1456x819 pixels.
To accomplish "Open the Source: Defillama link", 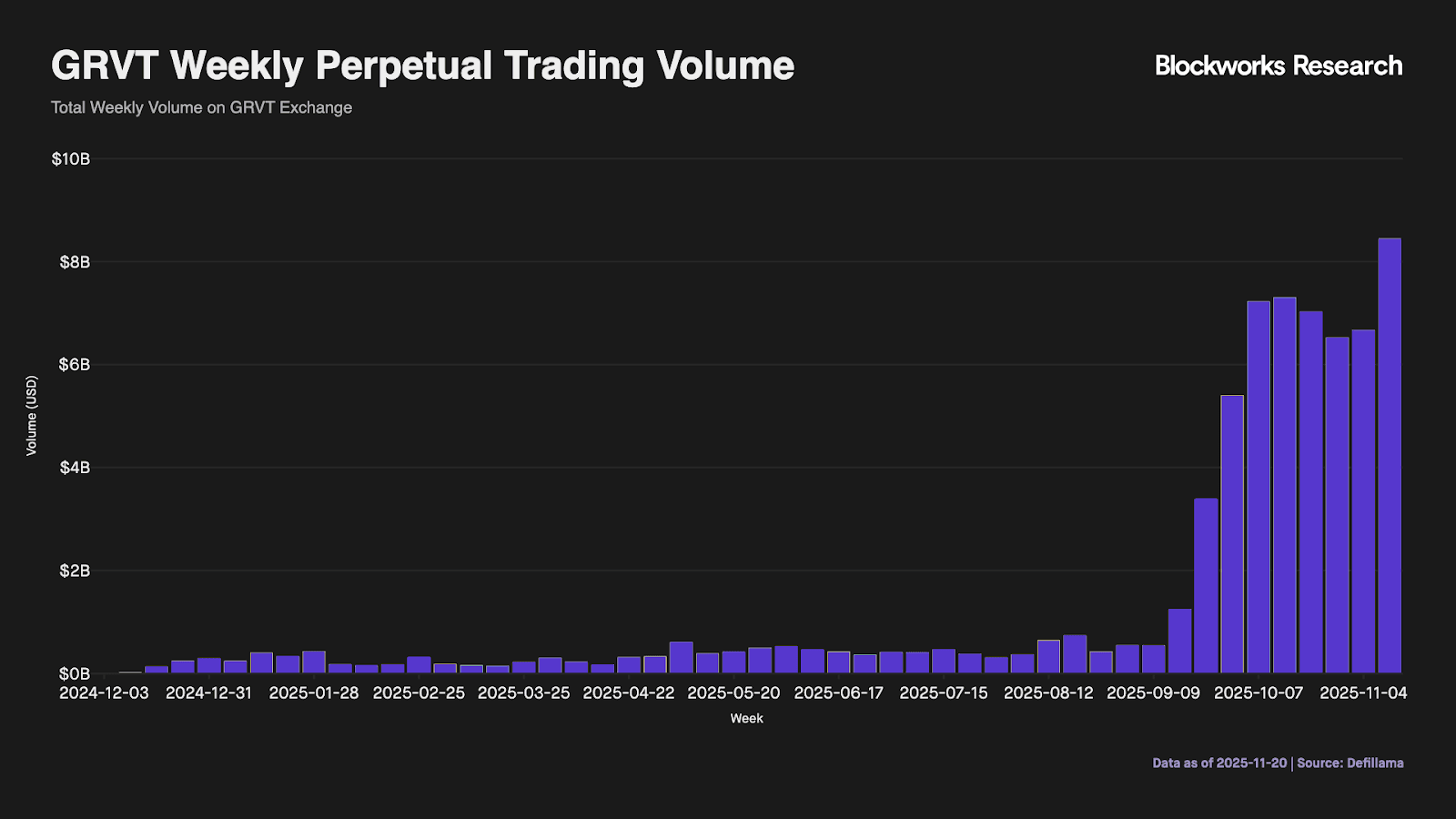I will pos(1350,763).
